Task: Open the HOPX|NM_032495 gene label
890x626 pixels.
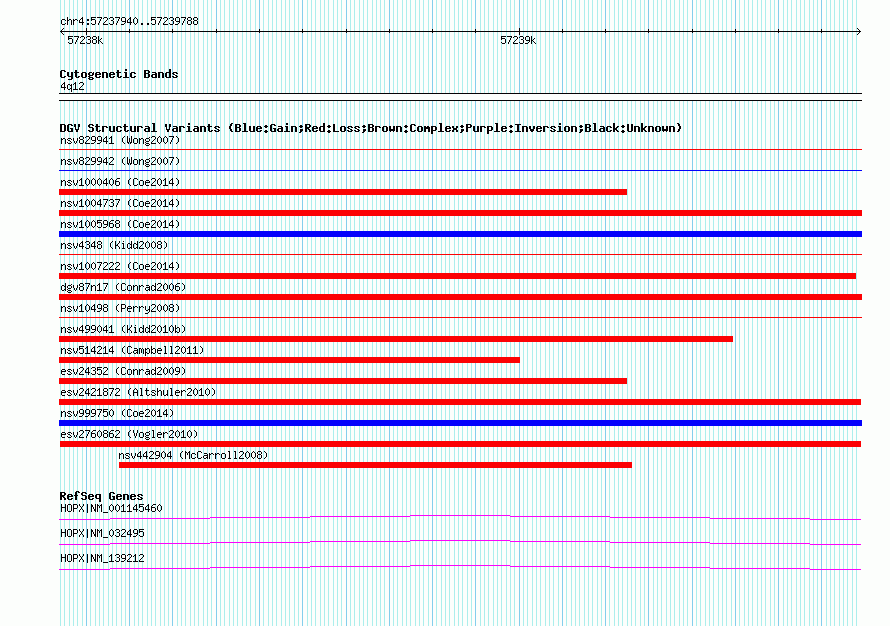Action: 102,533
